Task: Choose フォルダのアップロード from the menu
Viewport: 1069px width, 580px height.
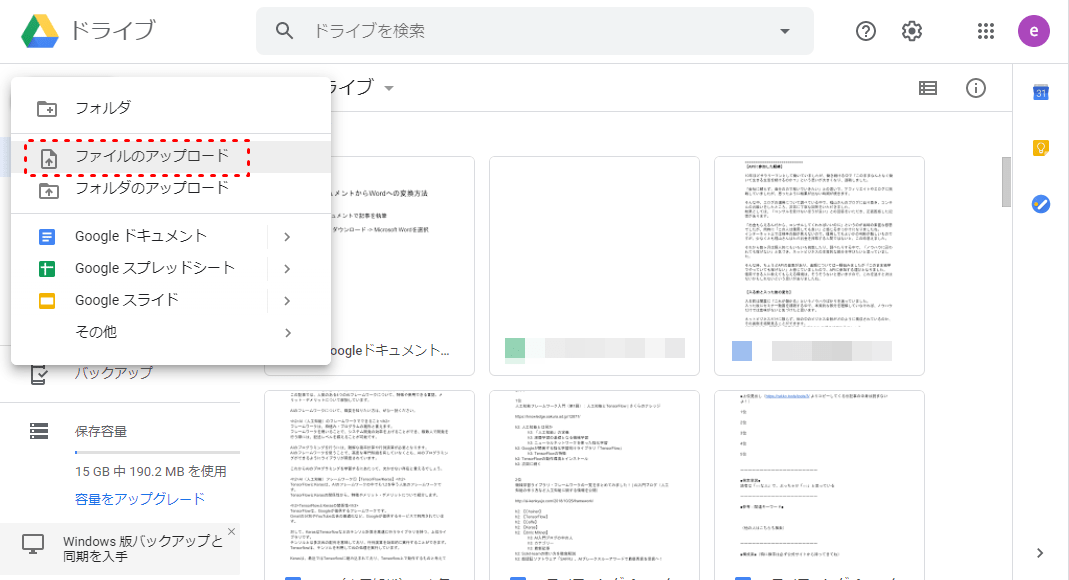Action: tap(152, 188)
